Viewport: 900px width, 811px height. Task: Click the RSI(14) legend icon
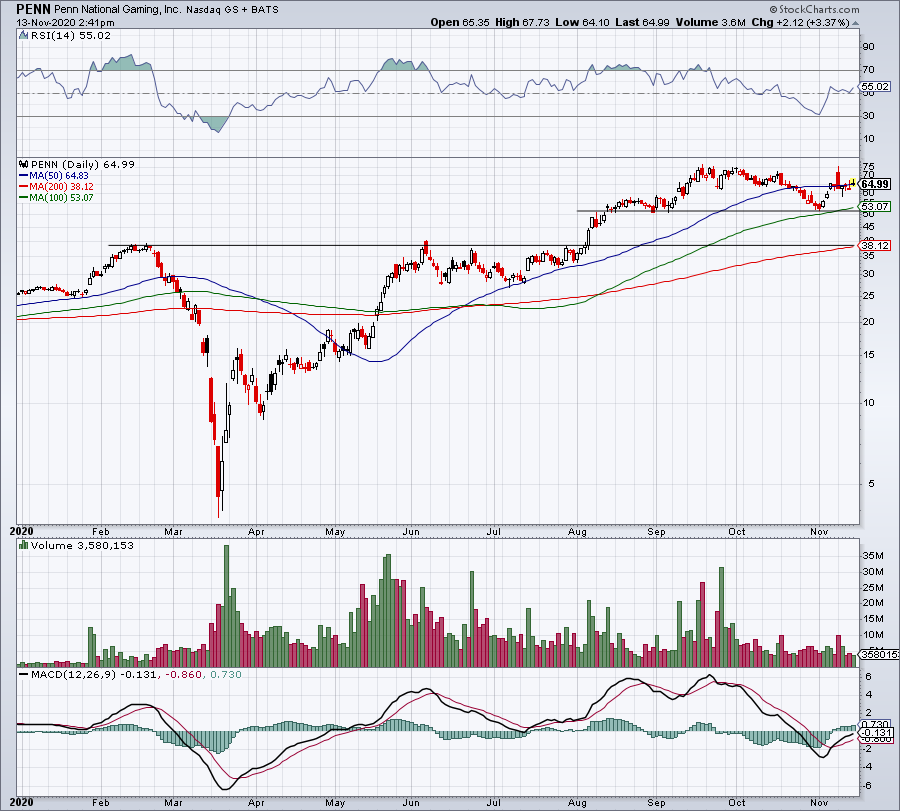pos(24,36)
